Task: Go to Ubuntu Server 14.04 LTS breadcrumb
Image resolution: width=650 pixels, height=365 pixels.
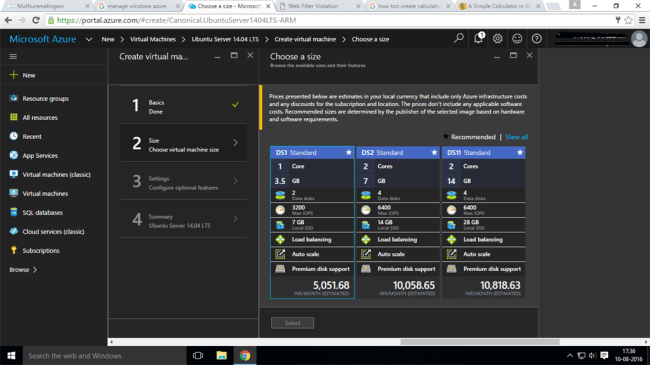Action: (225, 39)
